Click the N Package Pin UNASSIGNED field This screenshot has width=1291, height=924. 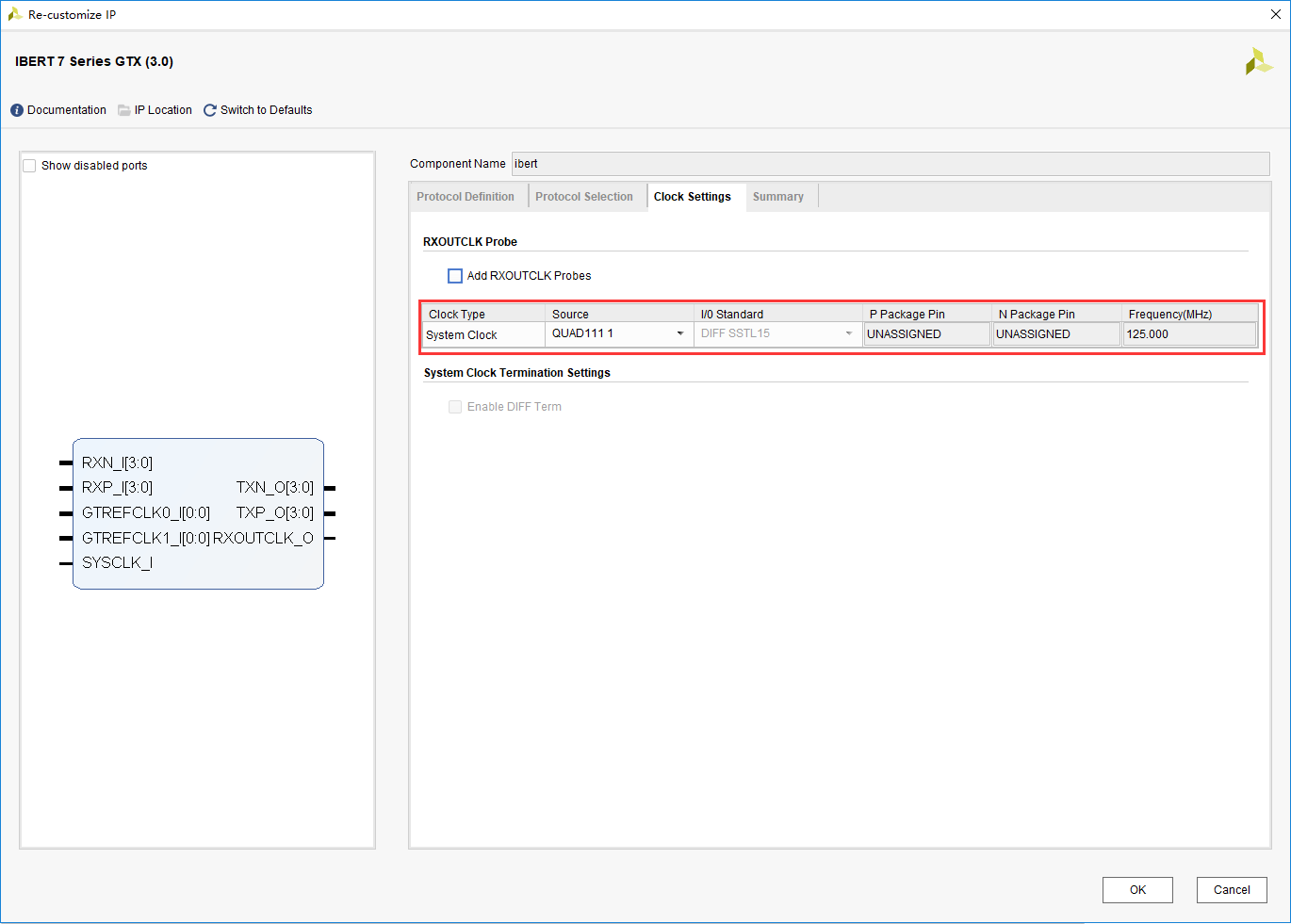1056,334
